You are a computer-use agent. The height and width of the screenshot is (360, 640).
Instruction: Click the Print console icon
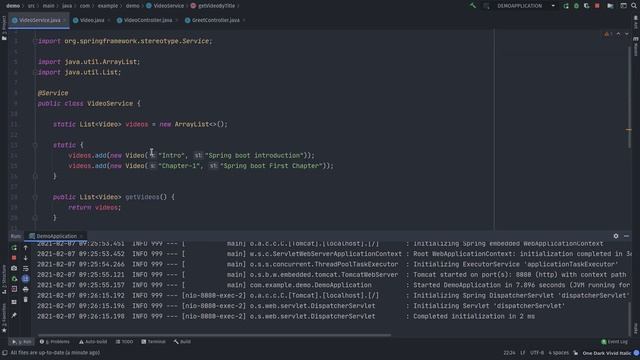25,289
